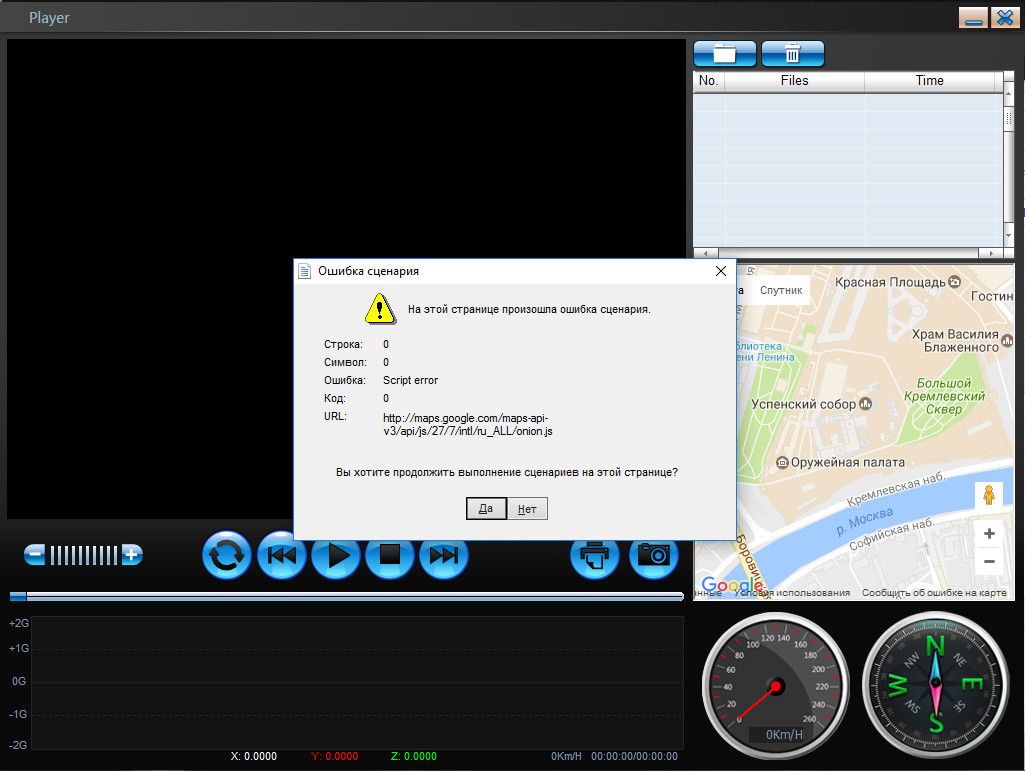Viewport: 1025px width, 771px height.
Task: Zoom out on the map
Action: [x=989, y=561]
